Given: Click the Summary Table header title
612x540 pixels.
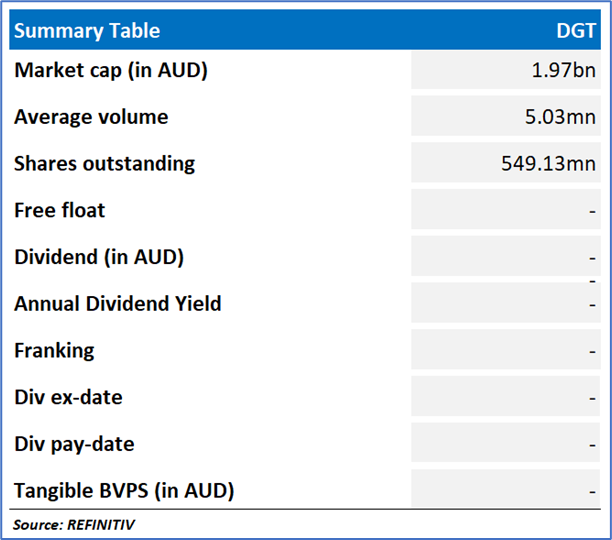Looking at the screenshot, I should 87,31.
